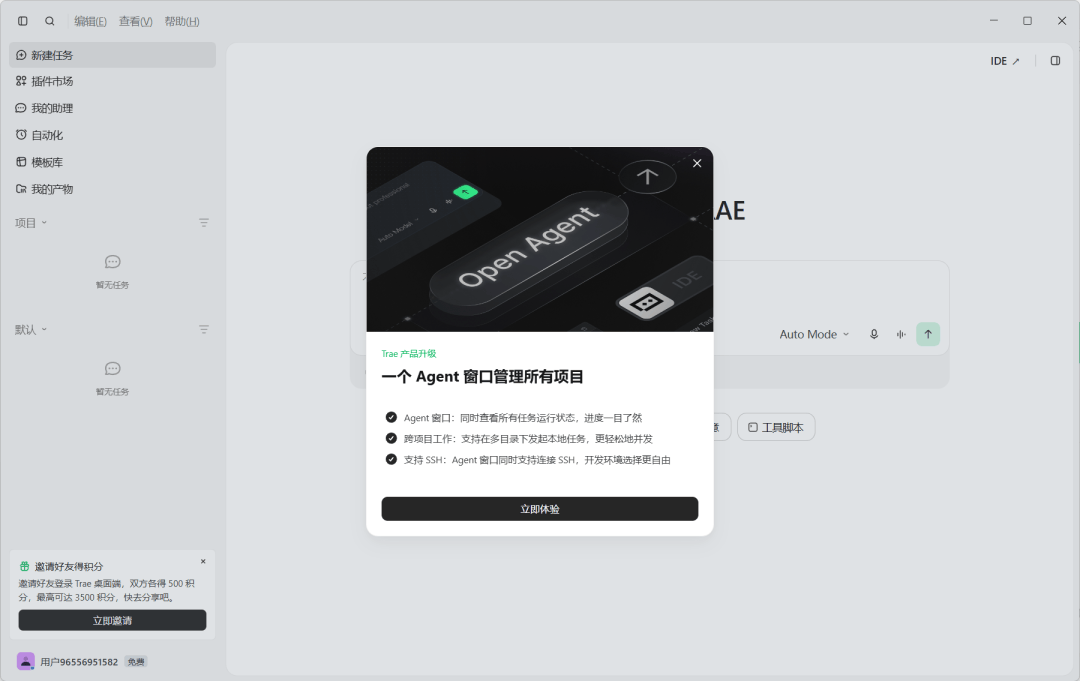Image resolution: width=1080 pixels, height=681 pixels.
Task: Click the microphone voice input icon
Action: tap(874, 334)
